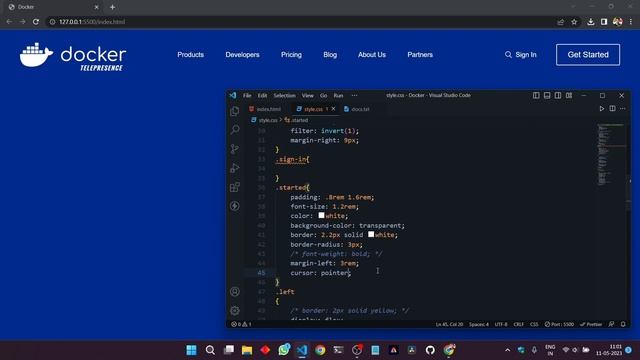Click the white color swatch on border line
Screen dimensions: 640x360
coord(371,234)
